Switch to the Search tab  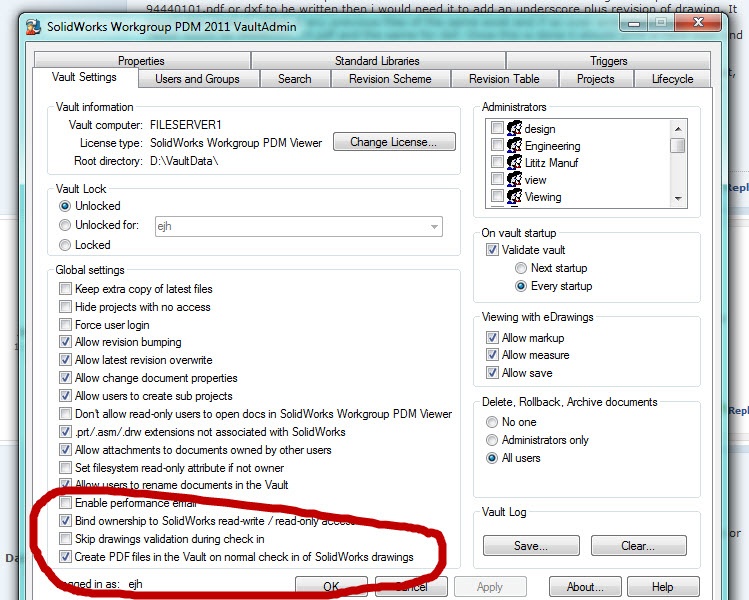pos(295,79)
